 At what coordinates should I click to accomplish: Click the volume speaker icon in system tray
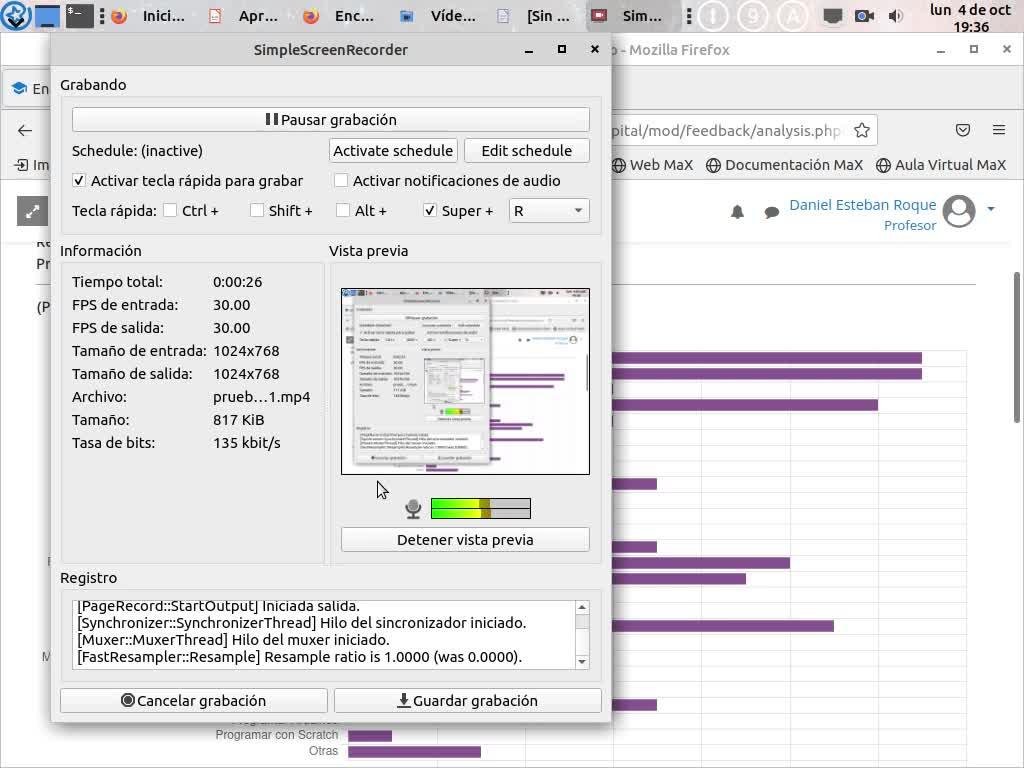coord(895,16)
